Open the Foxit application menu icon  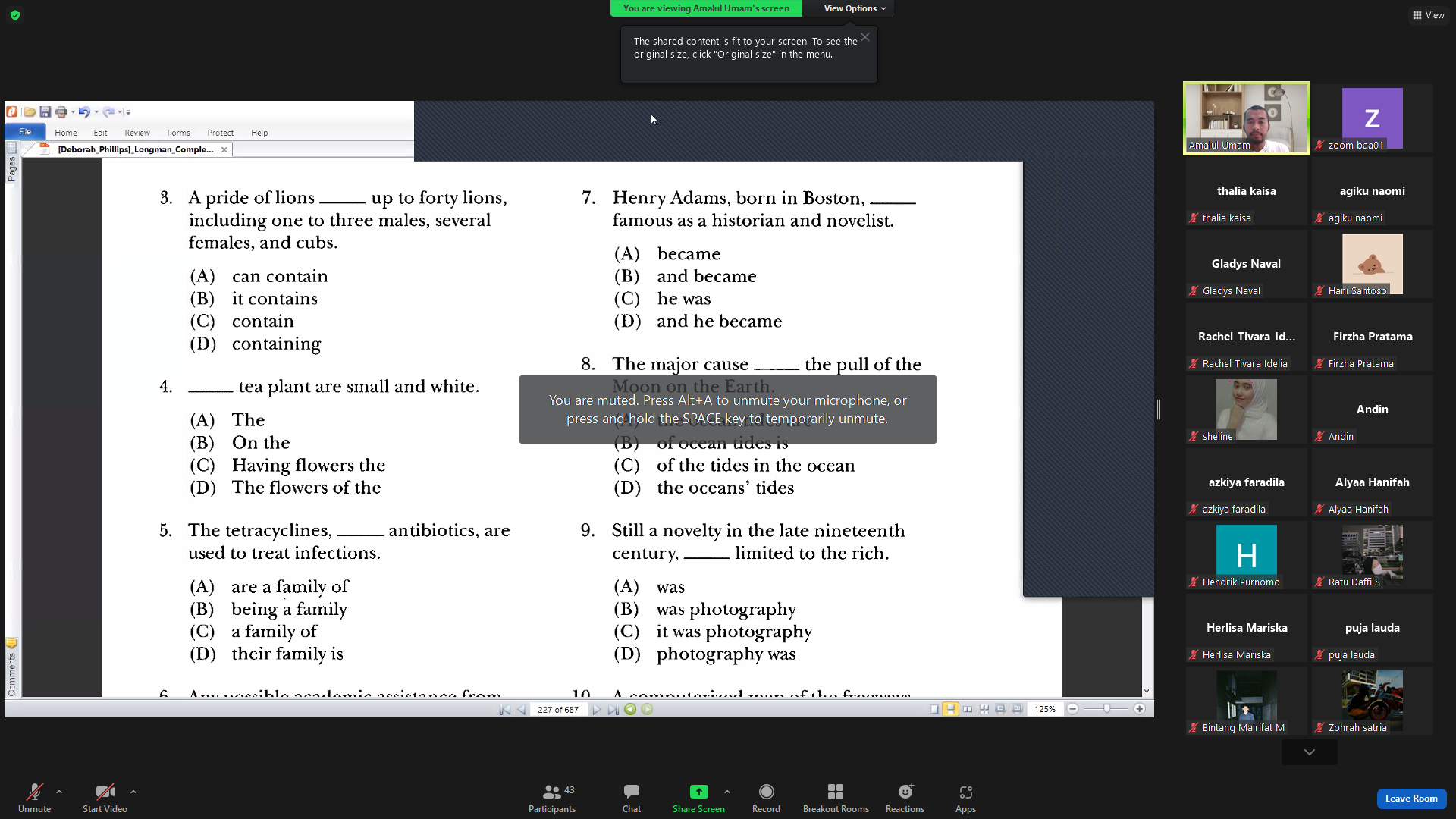[x=12, y=111]
